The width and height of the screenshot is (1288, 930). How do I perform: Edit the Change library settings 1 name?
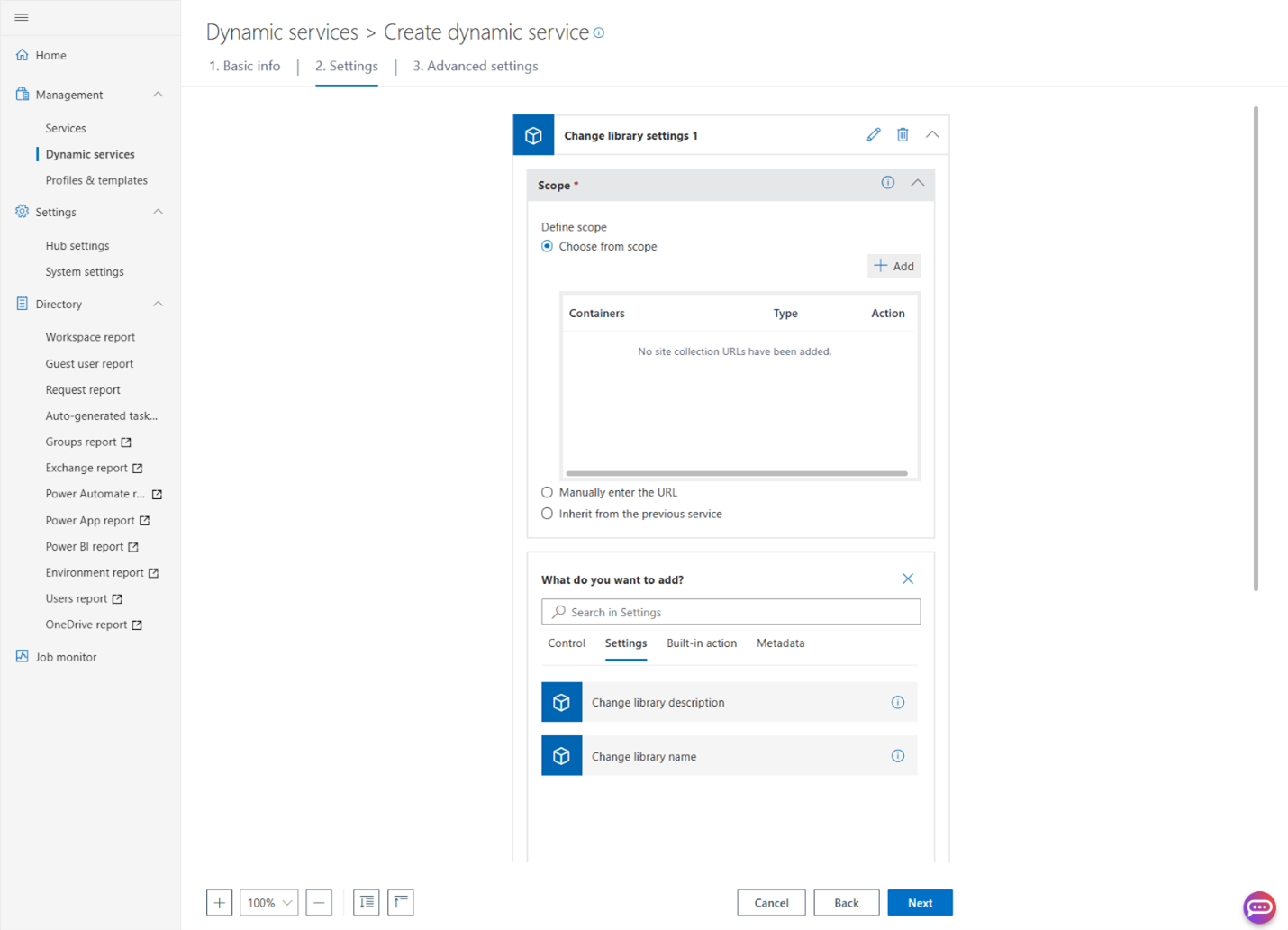(x=874, y=134)
